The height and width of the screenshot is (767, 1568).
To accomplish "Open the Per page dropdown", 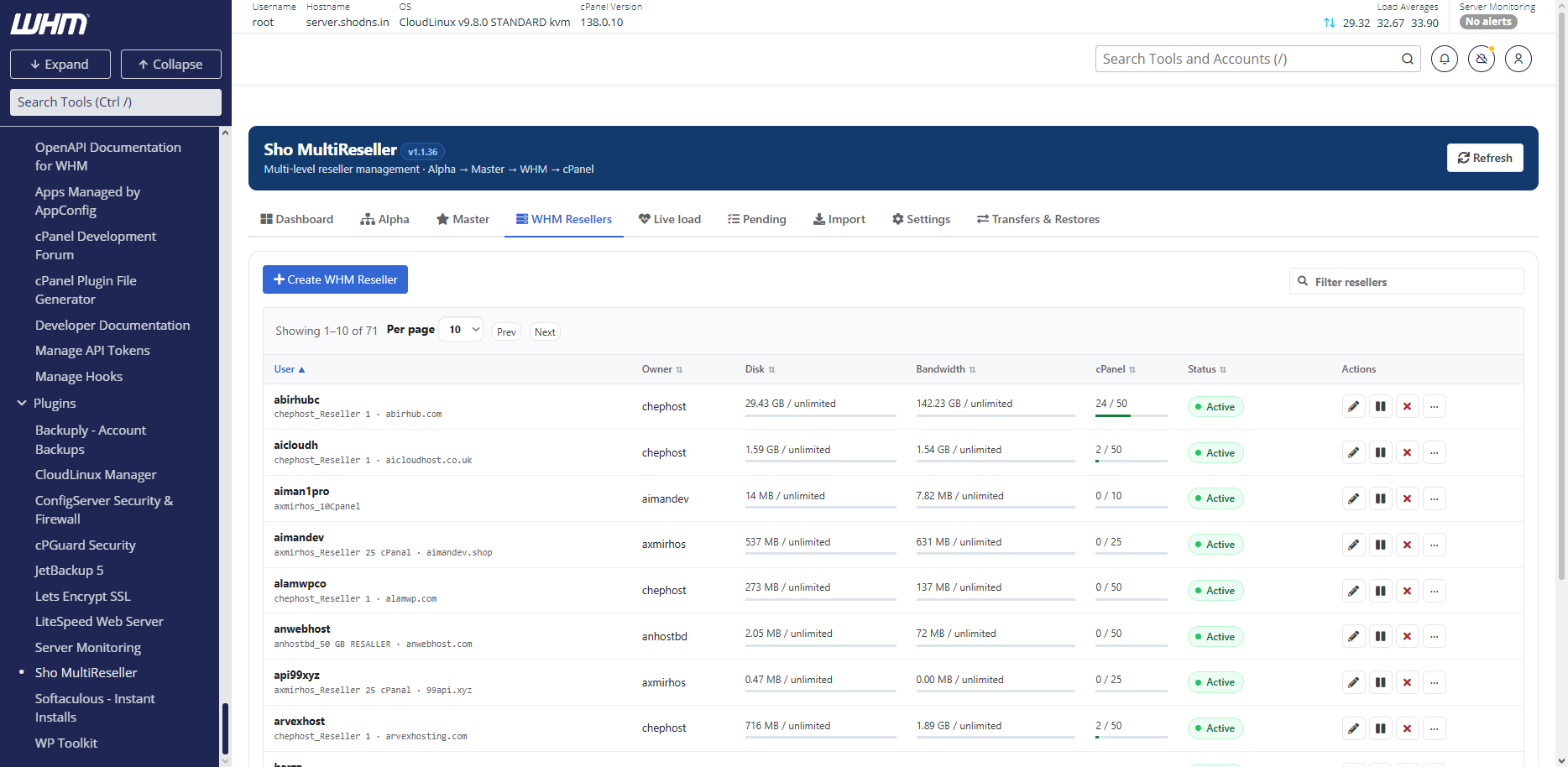I will click(462, 330).
